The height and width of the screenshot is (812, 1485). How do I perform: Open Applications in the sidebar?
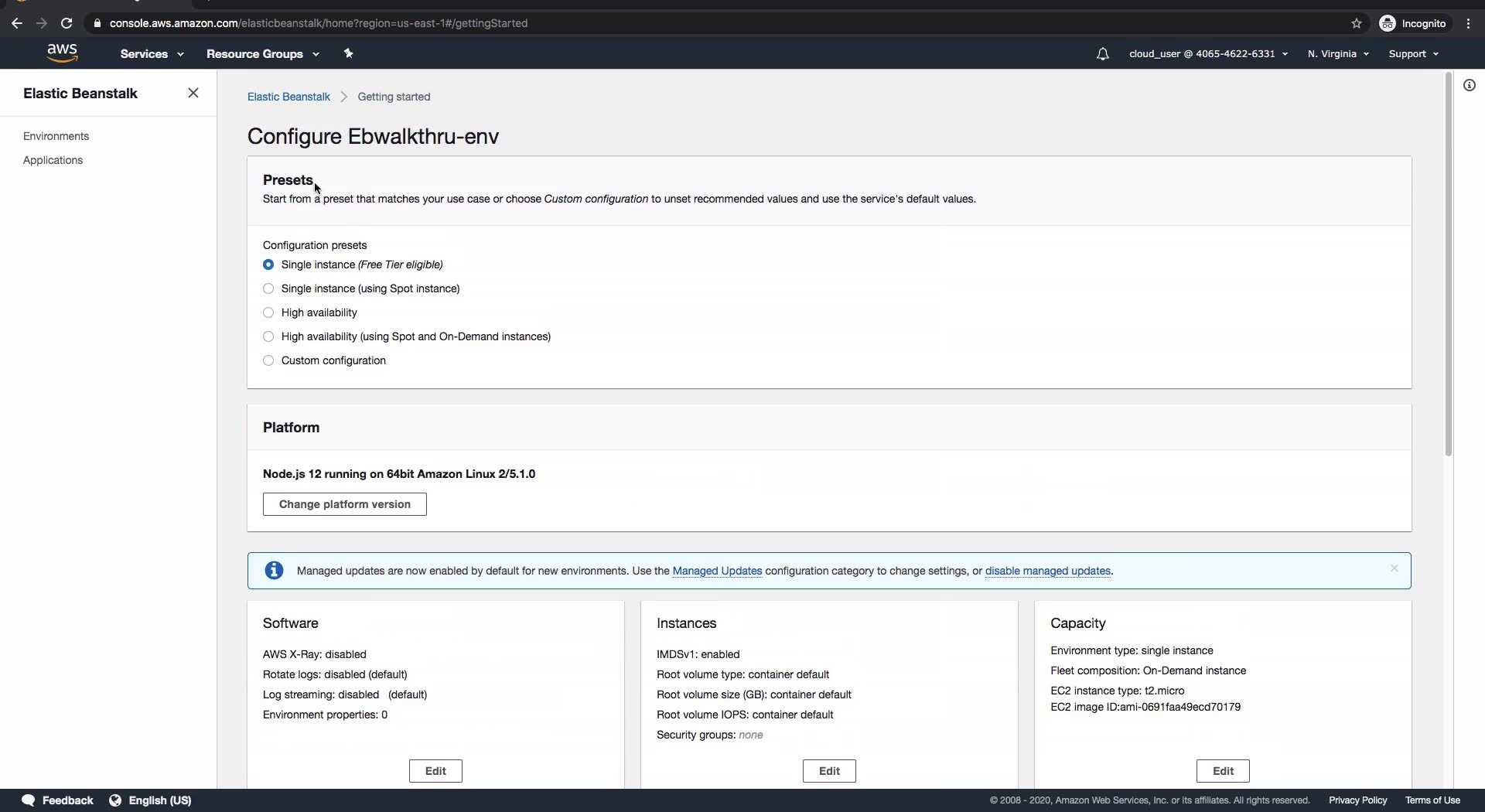pyautogui.click(x=53, y=160)
